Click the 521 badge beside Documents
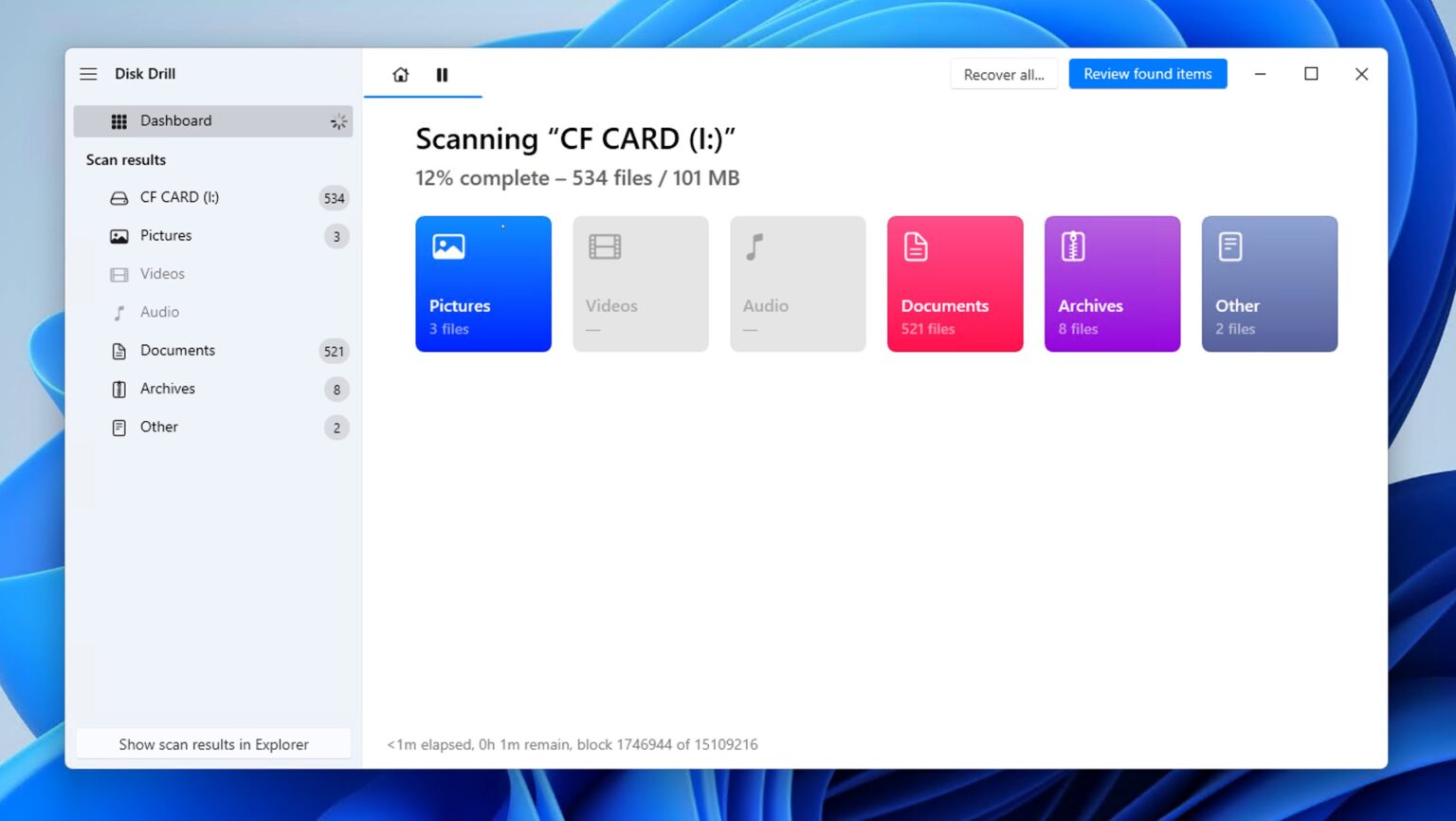The height and width of the screenshot is (821, 1456). click(334, 352)
